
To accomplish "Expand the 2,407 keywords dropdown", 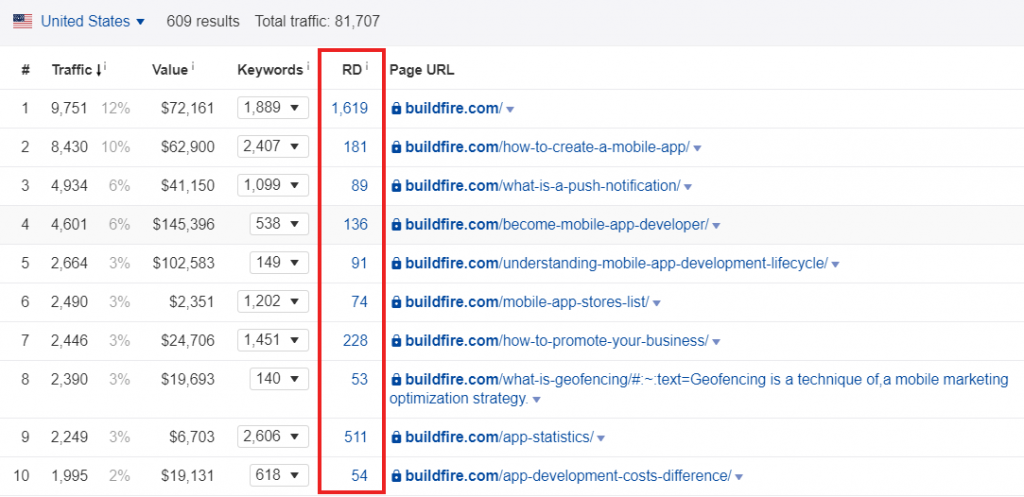I will (x=273, y=147).
